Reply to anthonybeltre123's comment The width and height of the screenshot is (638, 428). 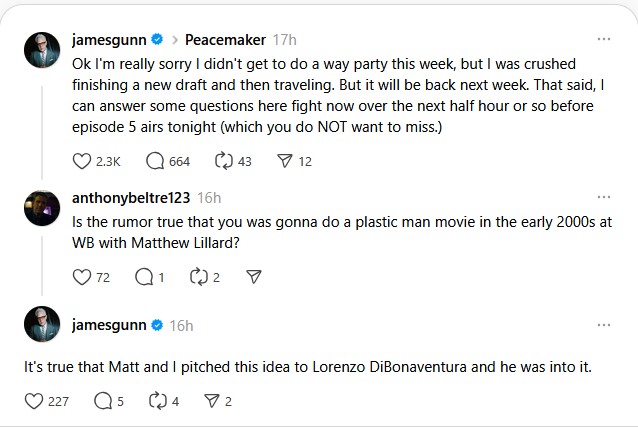point(143,277)
